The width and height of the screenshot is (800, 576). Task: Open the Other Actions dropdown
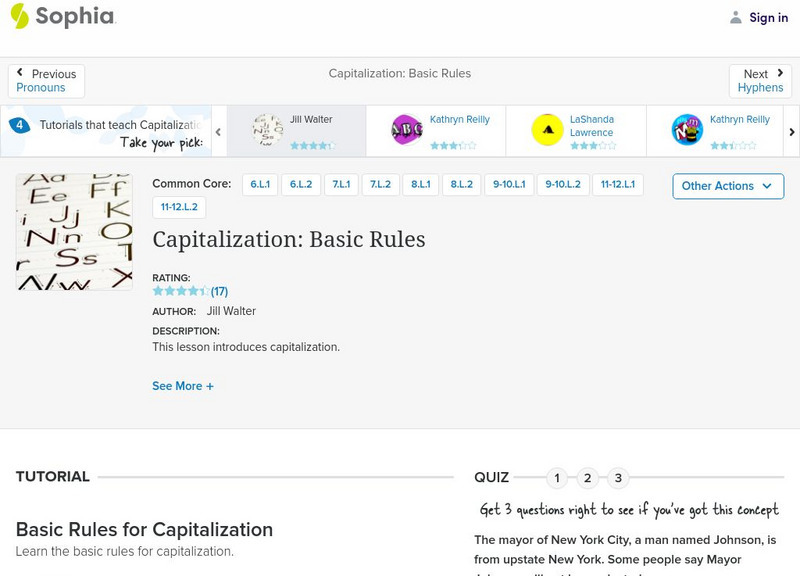pos(727,186)
